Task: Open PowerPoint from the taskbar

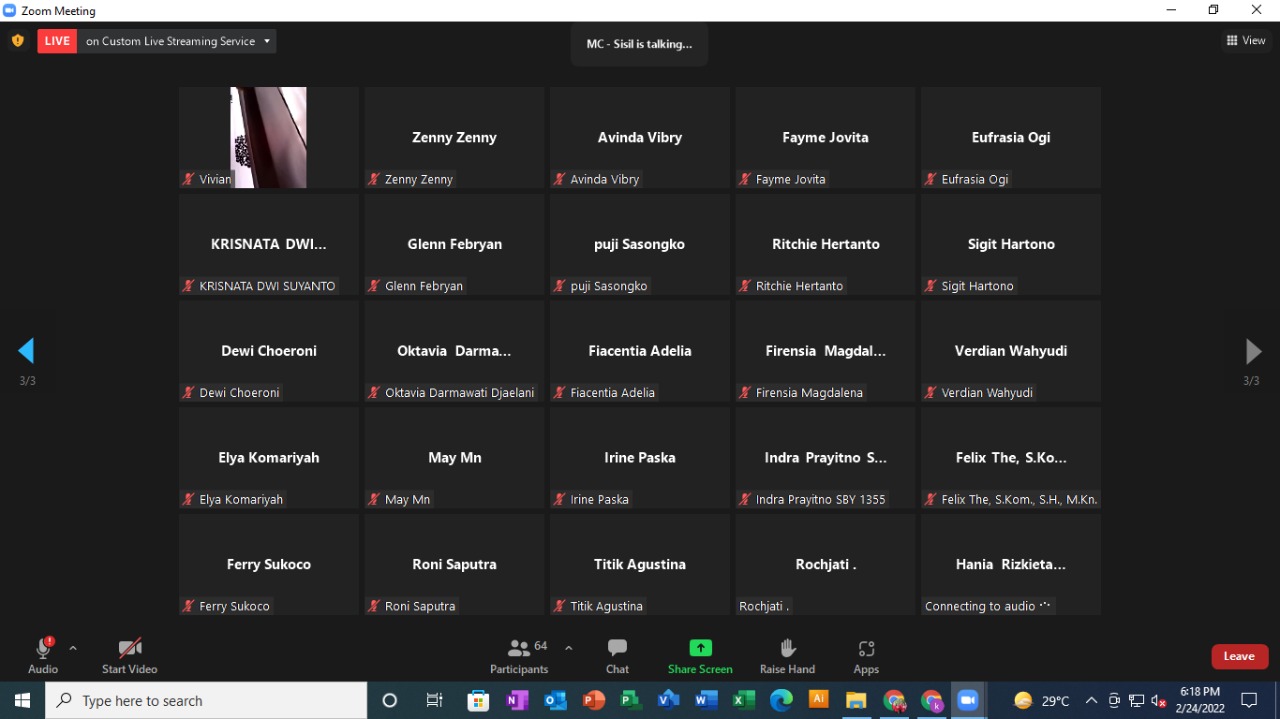Action: click(x=594, y=701)
